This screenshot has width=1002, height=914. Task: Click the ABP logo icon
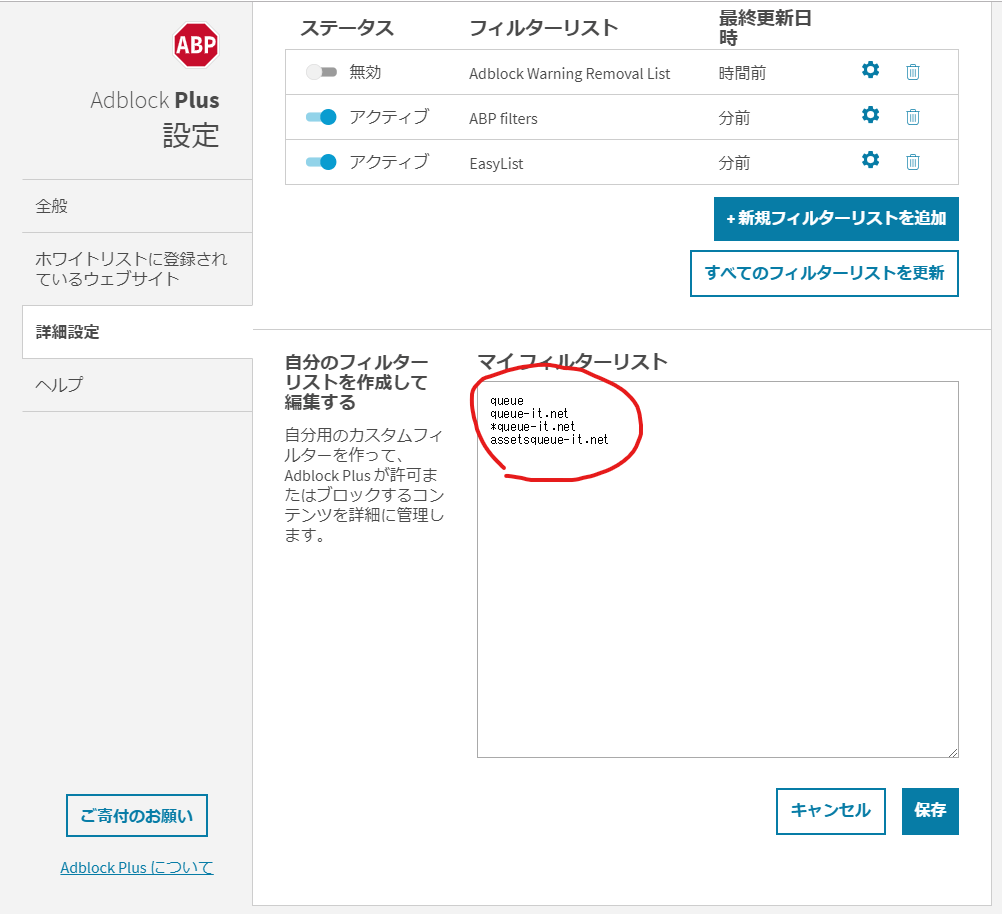196,45
